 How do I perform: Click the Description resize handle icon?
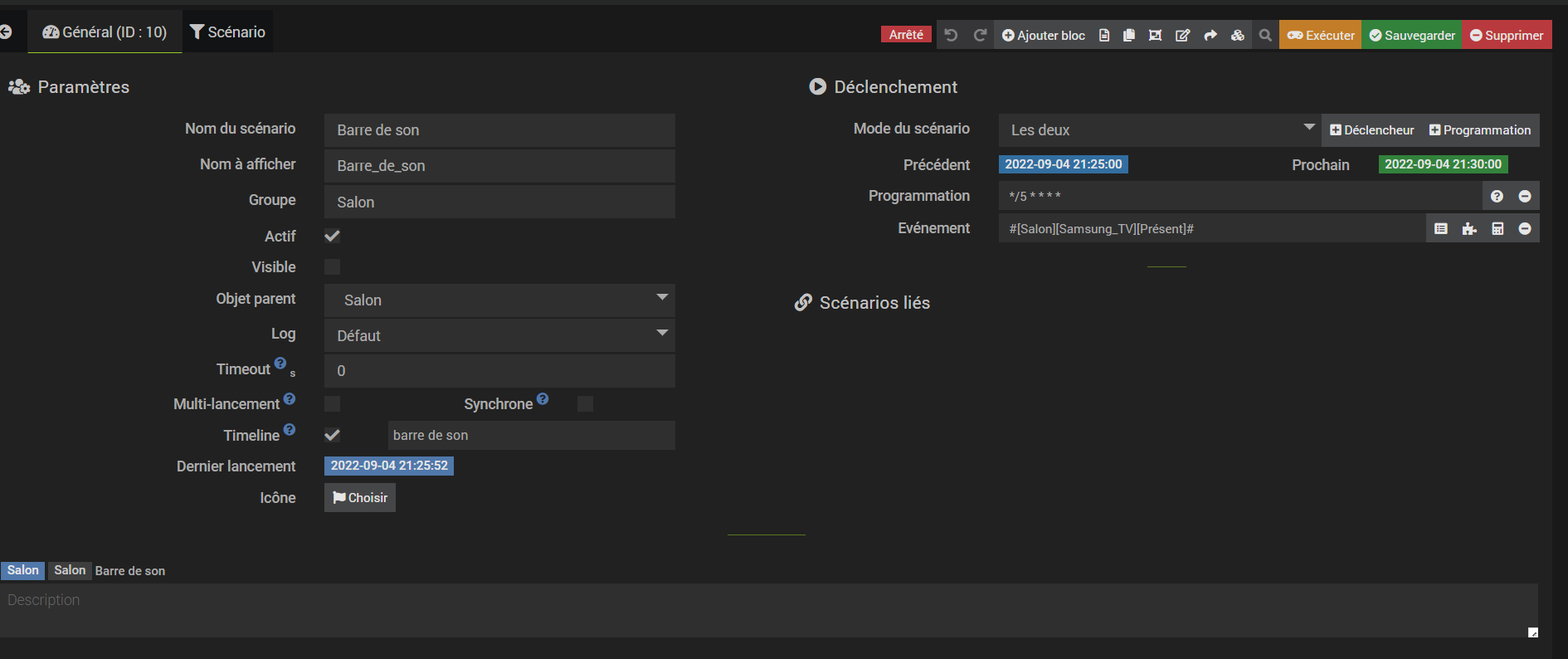tap(1533, 632)
